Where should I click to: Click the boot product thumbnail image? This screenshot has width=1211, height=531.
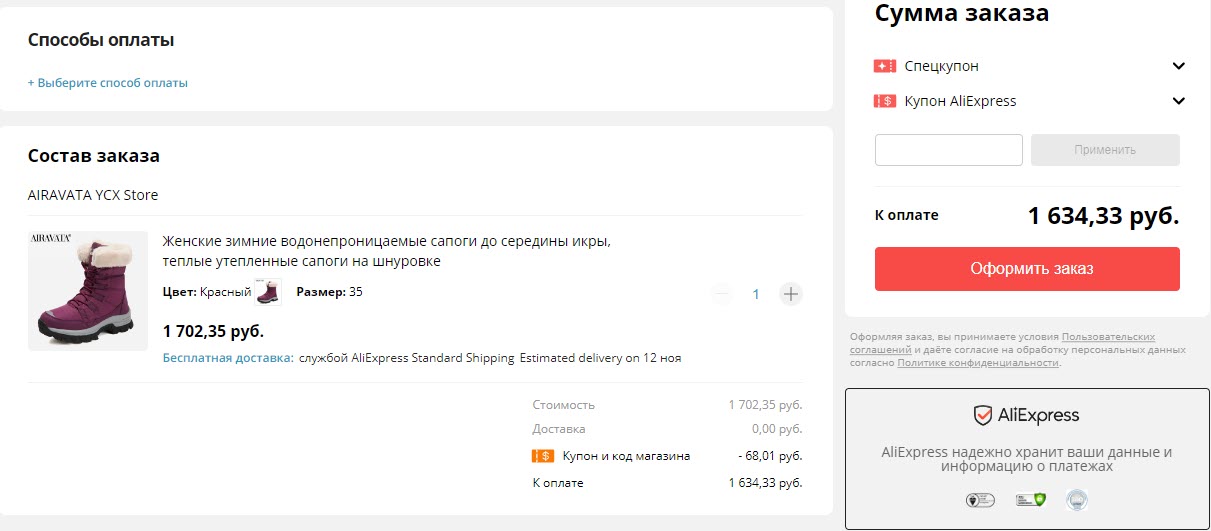pos(88,291)
